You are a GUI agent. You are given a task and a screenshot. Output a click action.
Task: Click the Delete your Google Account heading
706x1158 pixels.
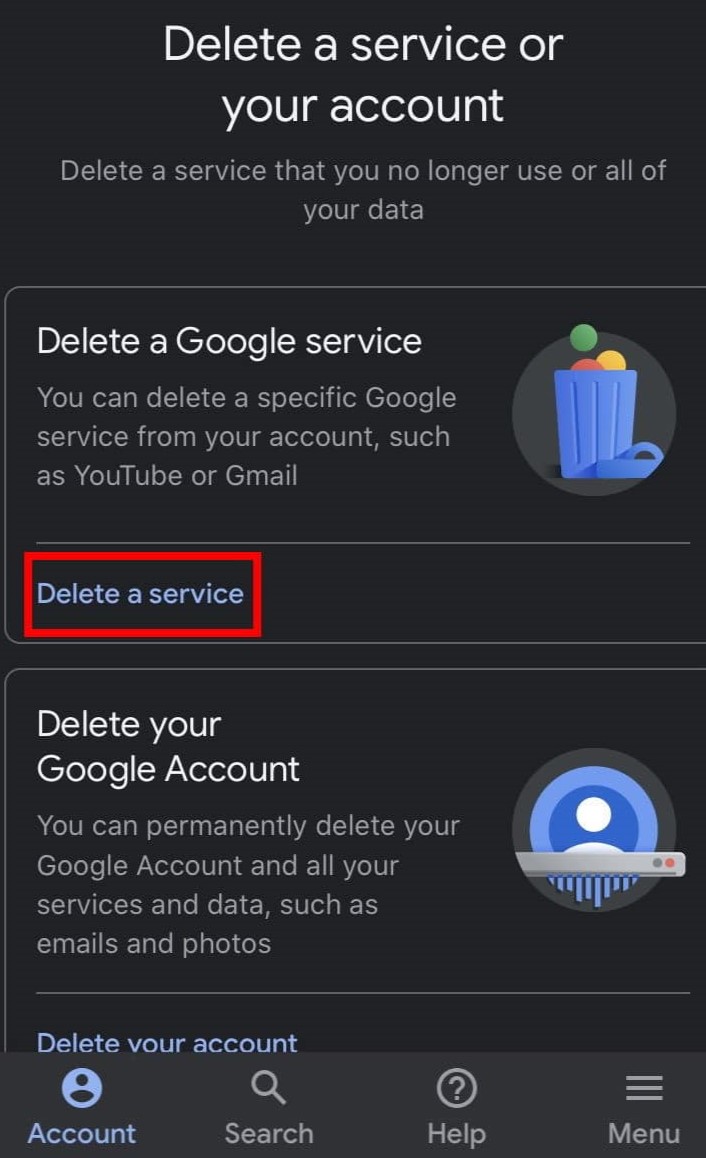tap(168, 747)
